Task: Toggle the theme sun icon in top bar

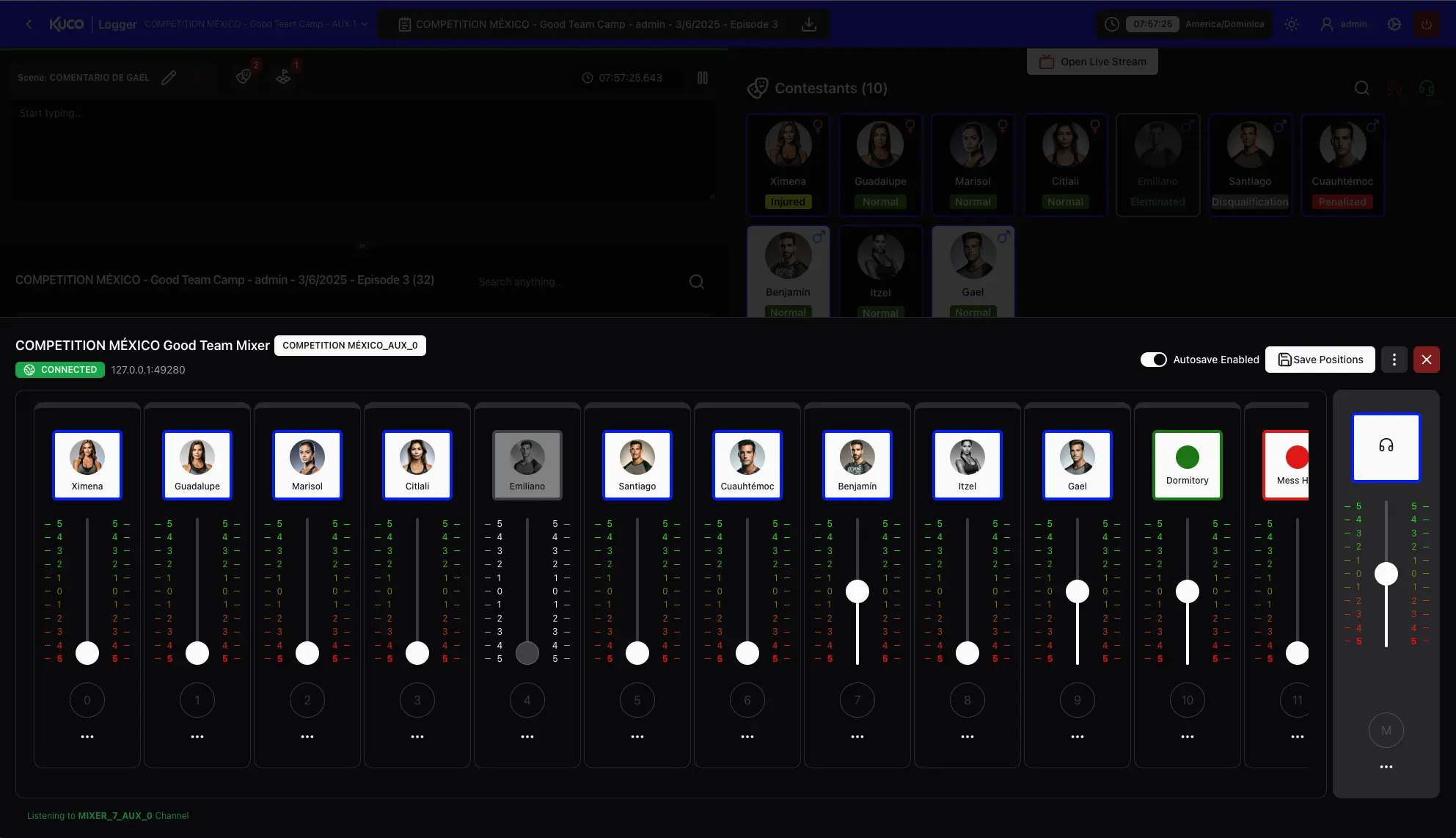Action: [x=1292, y=24]
